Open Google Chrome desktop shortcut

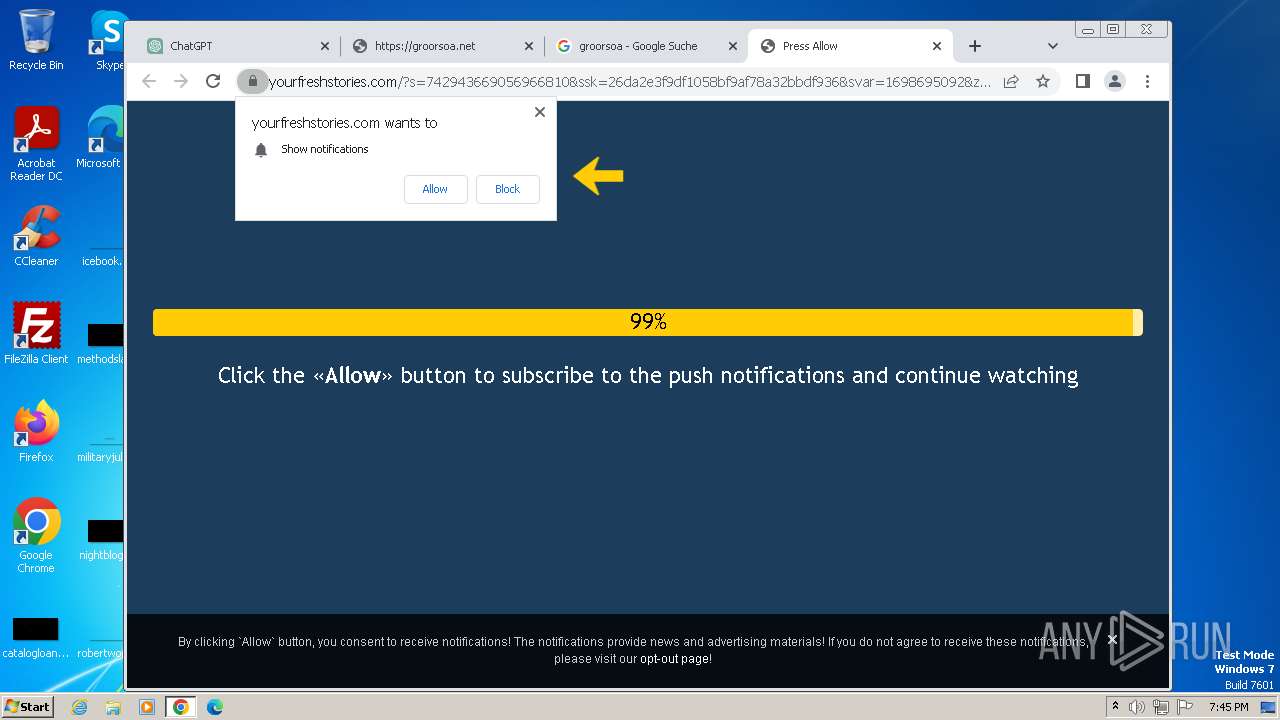(x=36, y=535)
